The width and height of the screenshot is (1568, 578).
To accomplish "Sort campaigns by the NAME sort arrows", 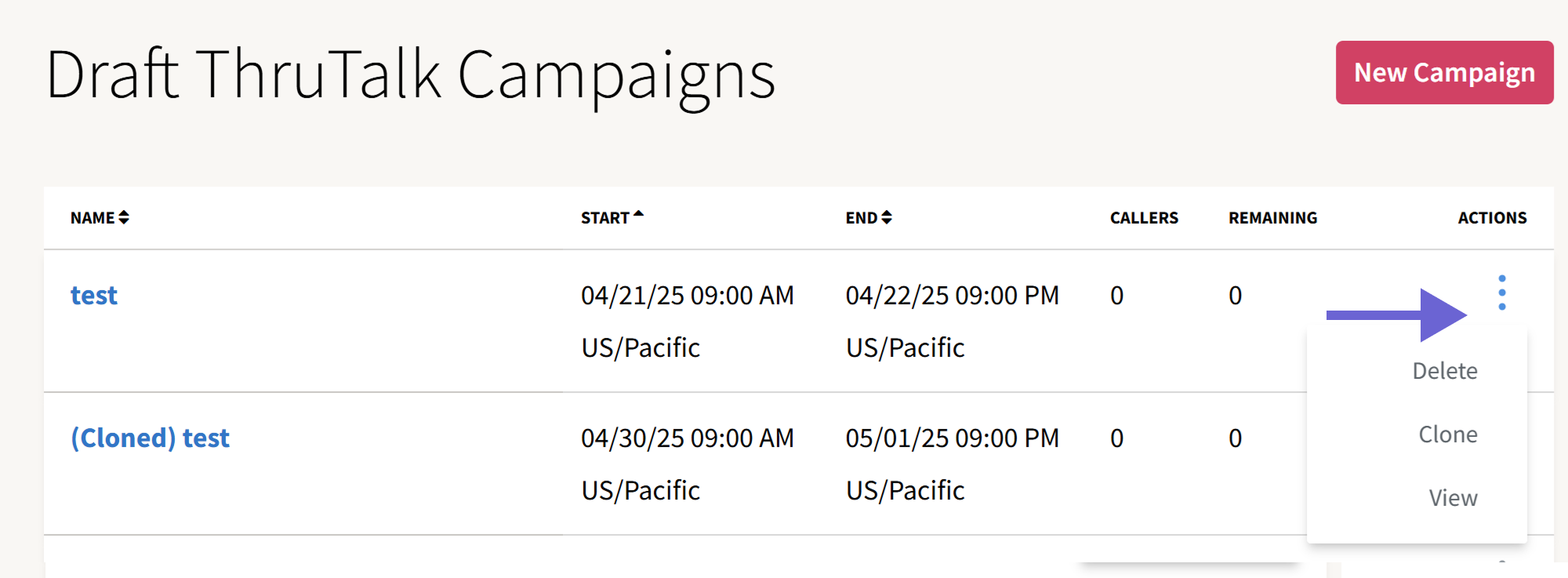I will (124, 217).
